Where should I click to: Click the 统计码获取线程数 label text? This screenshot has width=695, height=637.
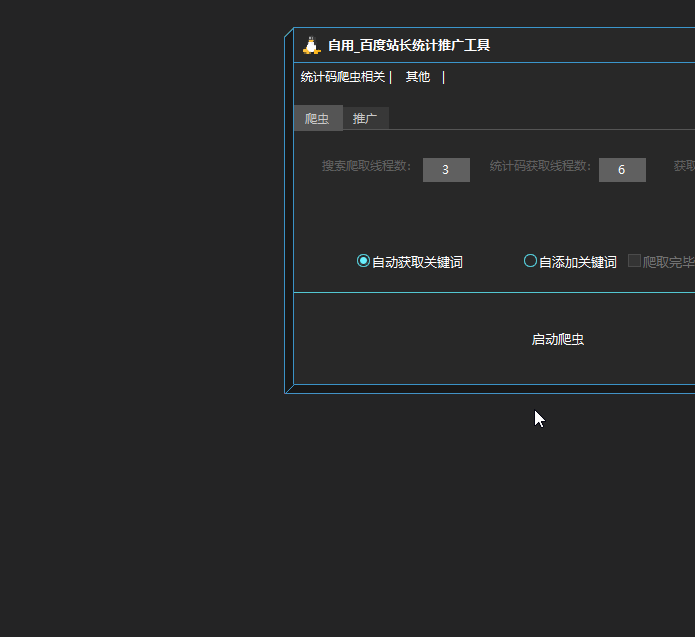click(x=540, y=166)
